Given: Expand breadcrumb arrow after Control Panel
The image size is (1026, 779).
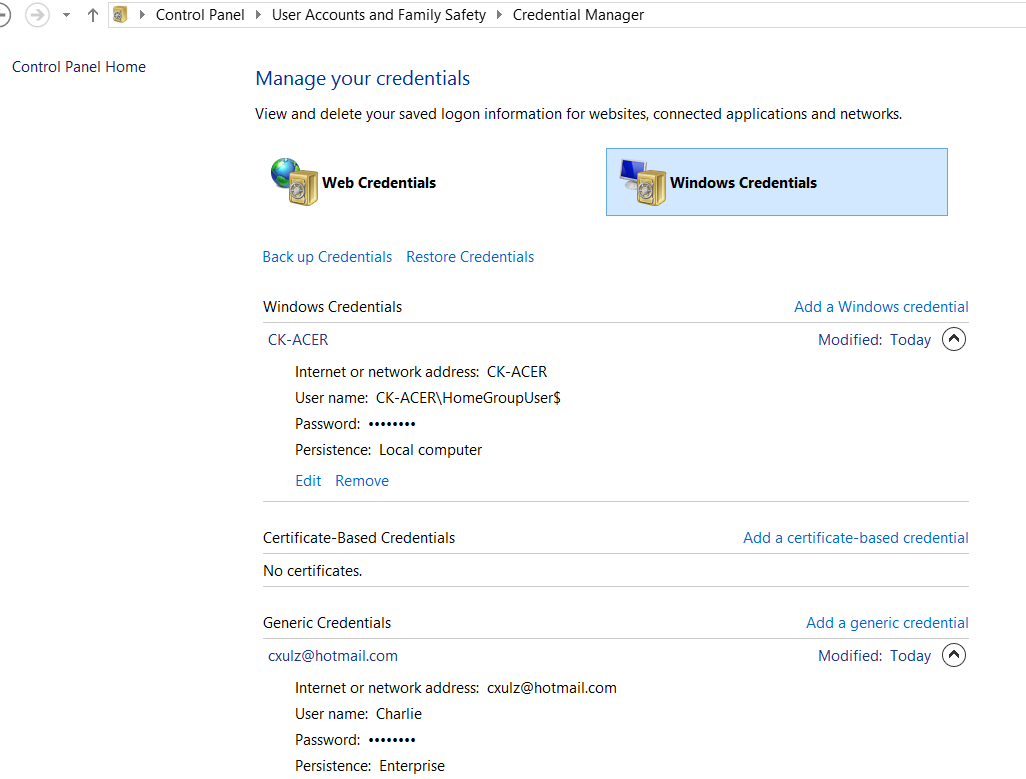Looking at the screenshot, I should click(x=259, y=15).
